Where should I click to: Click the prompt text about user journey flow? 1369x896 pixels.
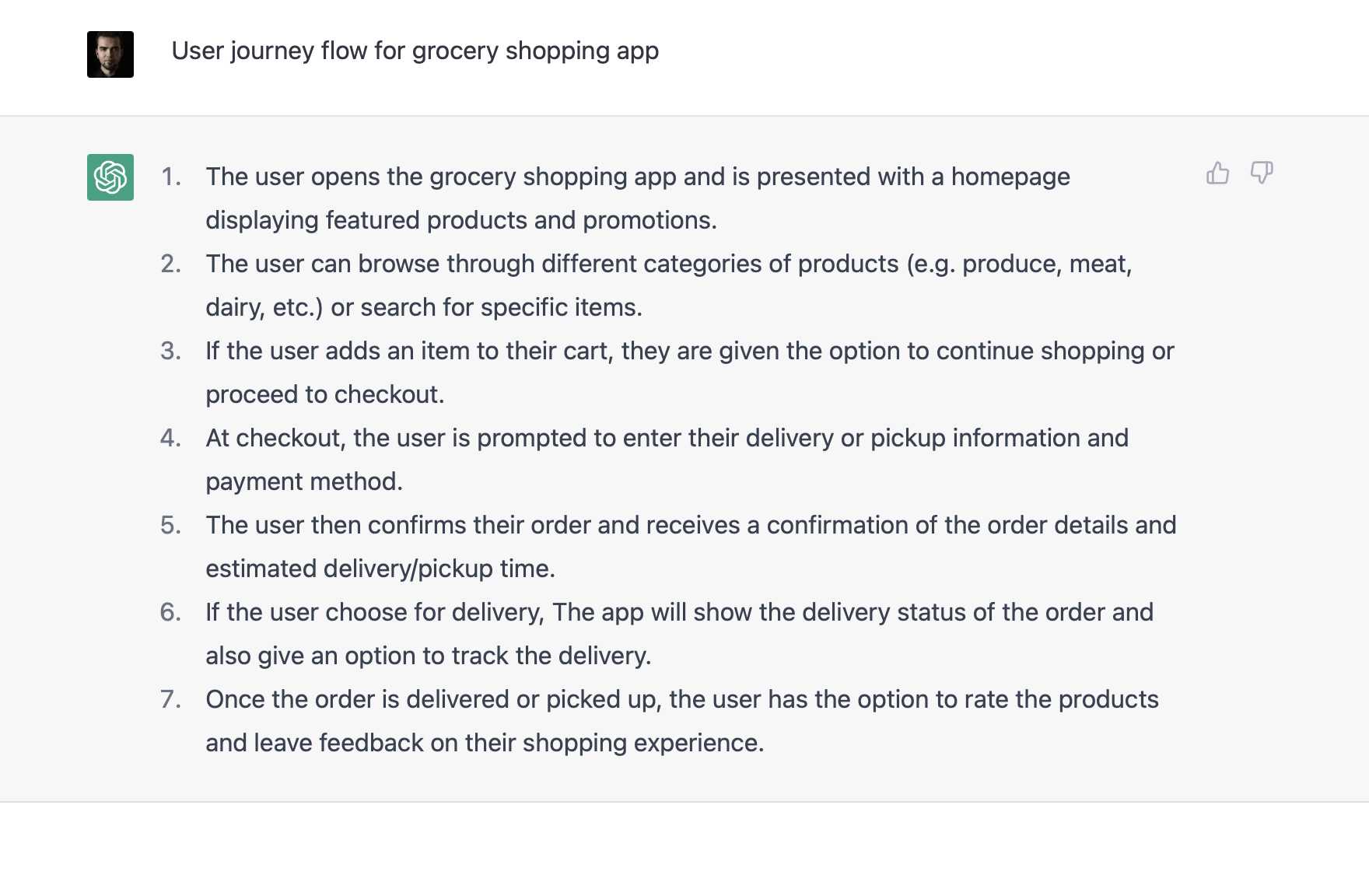(415, 51)
